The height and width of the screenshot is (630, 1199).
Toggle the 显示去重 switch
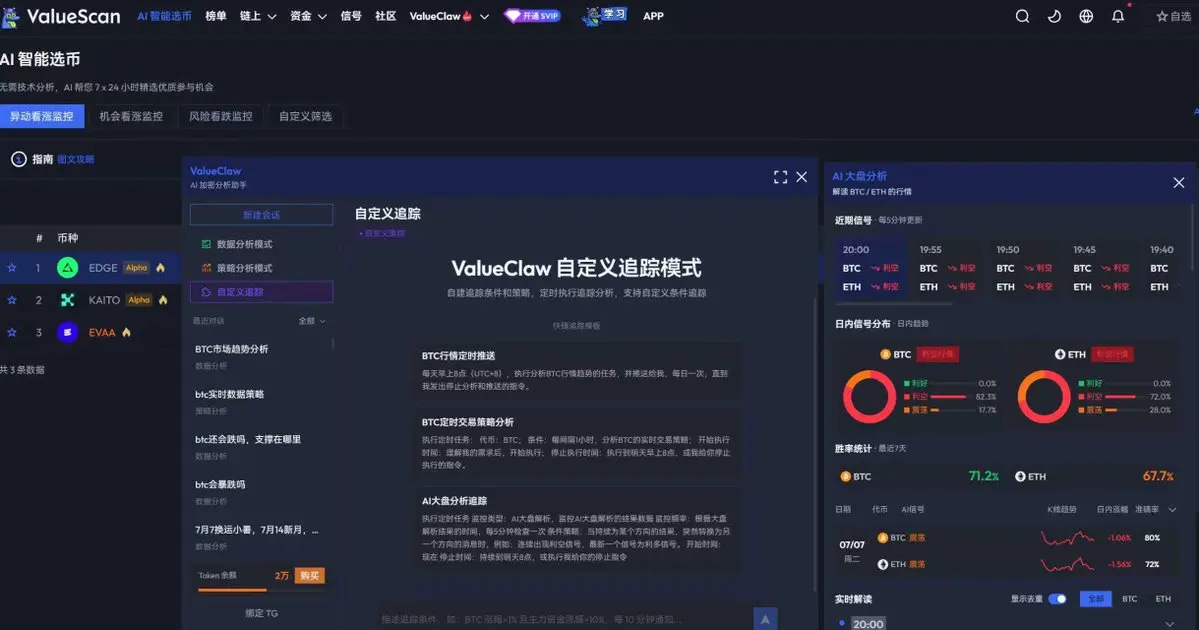1058,599
